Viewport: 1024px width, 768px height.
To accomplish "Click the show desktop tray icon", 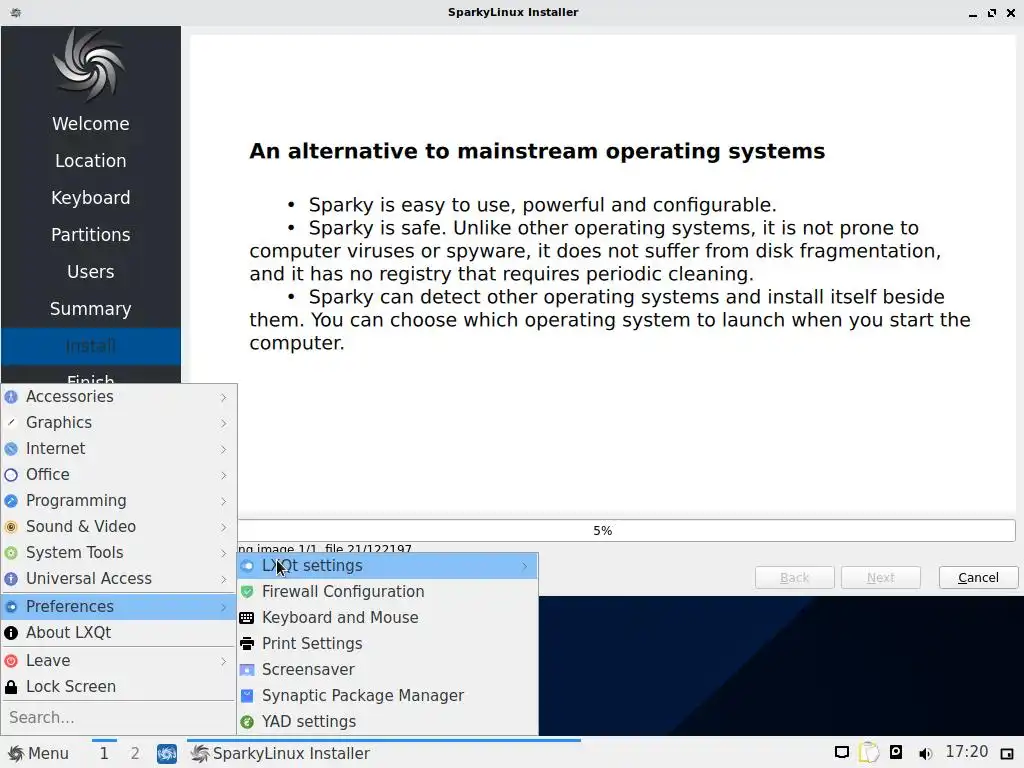I will [842, 753].
